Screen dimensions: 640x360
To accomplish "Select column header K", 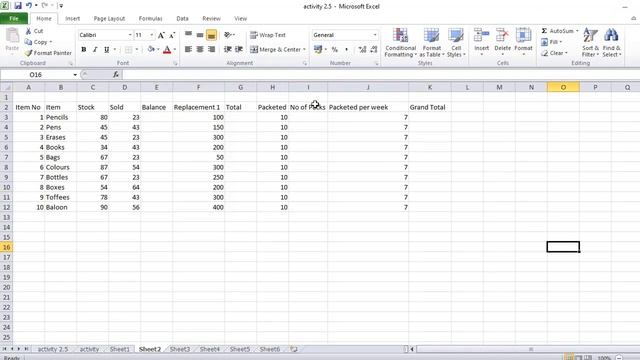I will [x=430, y=87].
